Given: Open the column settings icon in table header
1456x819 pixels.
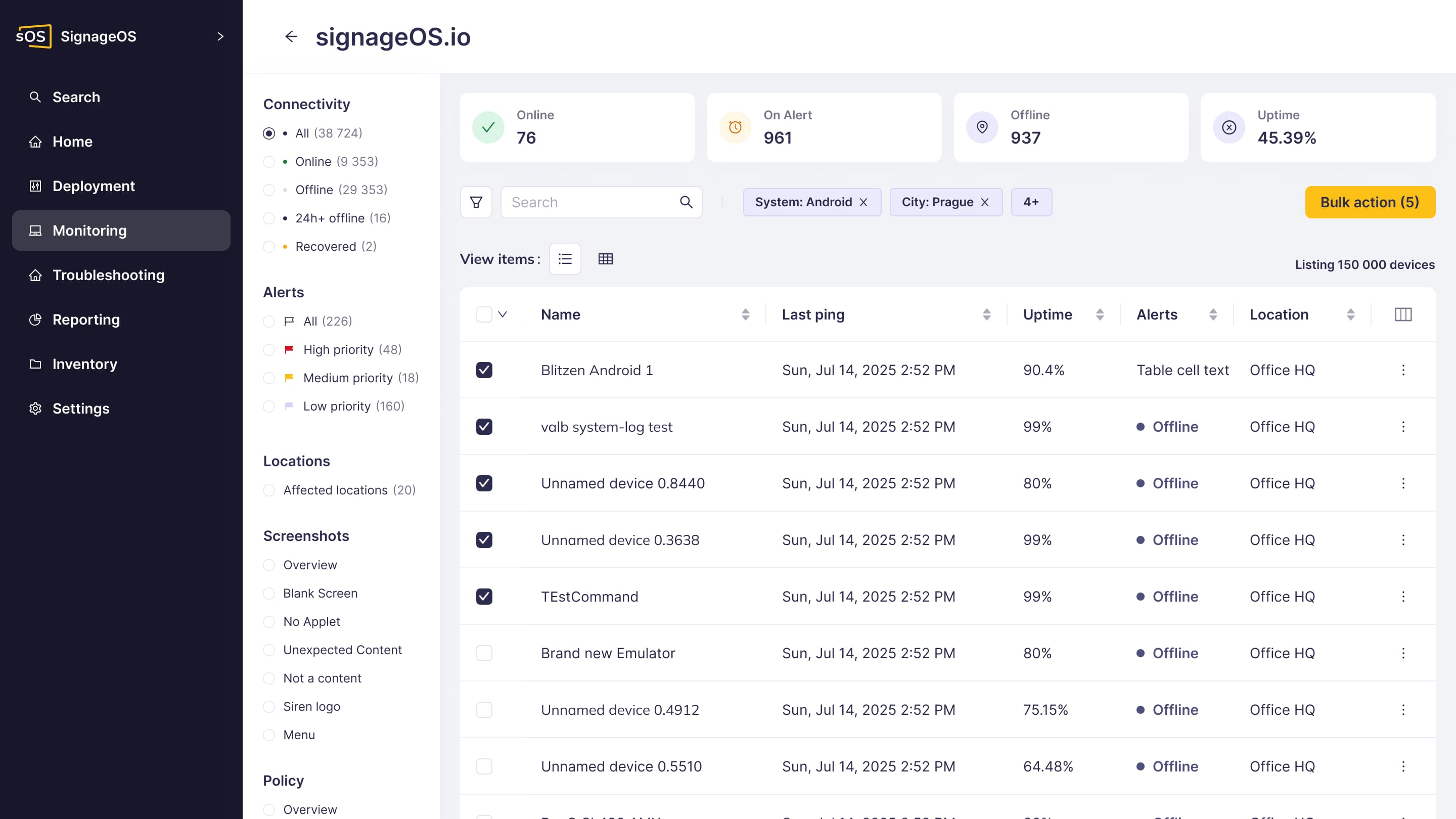Looking at the screenshot, I should [1403, 314].
